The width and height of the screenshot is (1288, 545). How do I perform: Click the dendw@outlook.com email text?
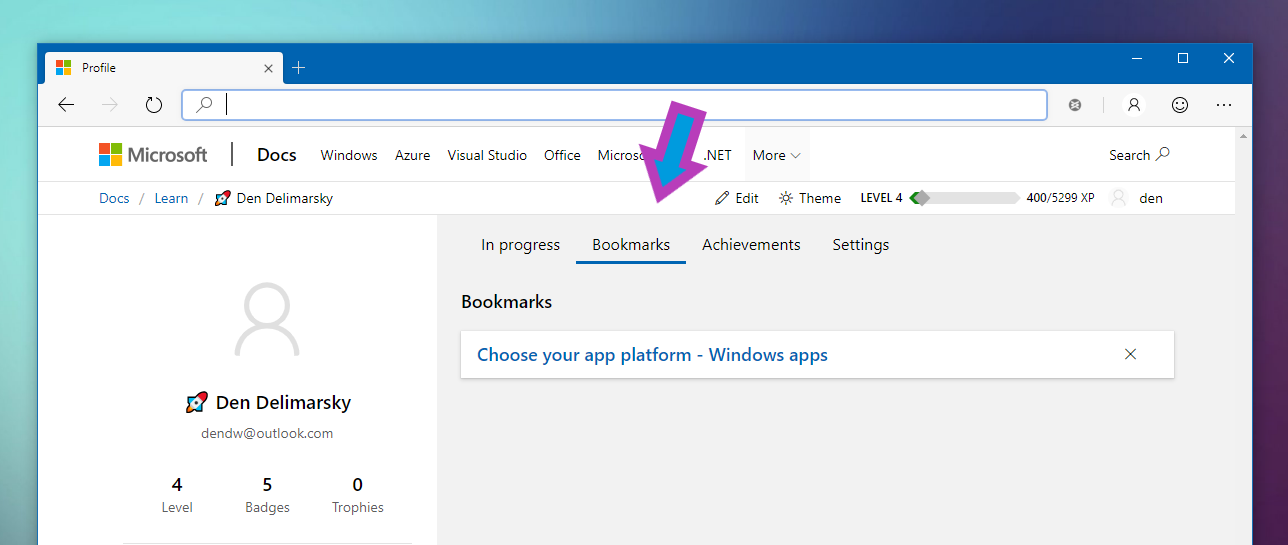point(267,433)
